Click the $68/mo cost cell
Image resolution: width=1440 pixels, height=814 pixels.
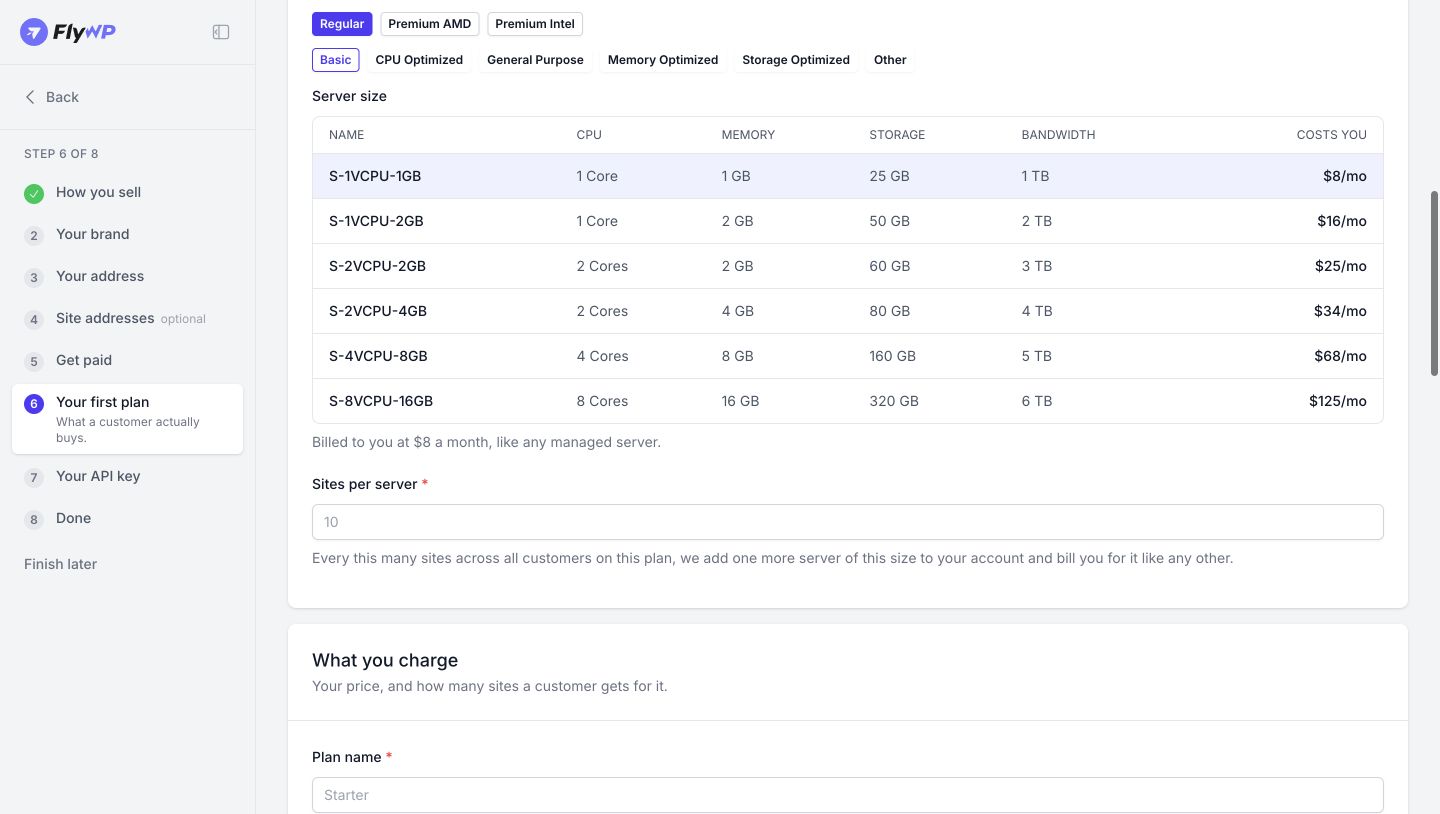1340,356
